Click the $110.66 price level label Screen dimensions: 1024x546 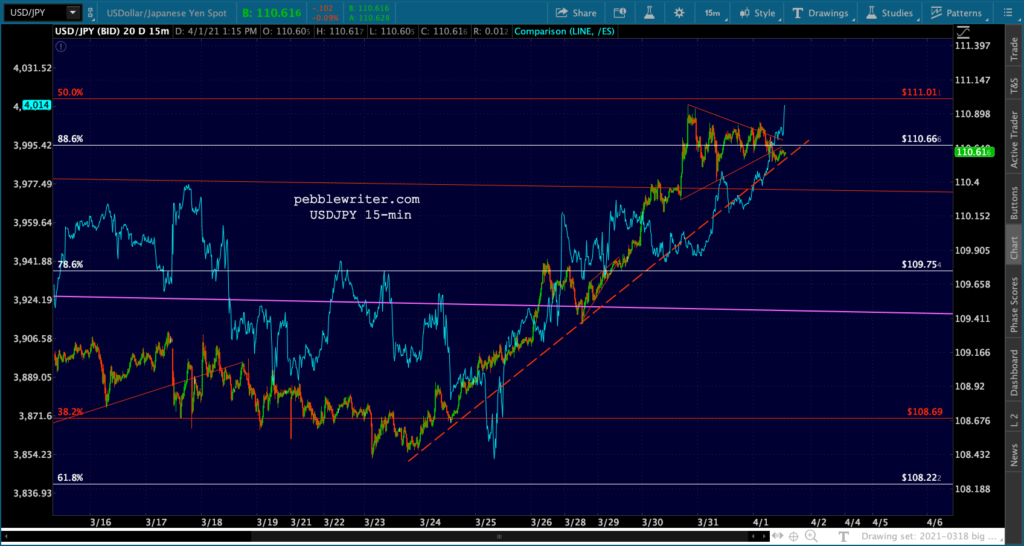pos(921,139)
